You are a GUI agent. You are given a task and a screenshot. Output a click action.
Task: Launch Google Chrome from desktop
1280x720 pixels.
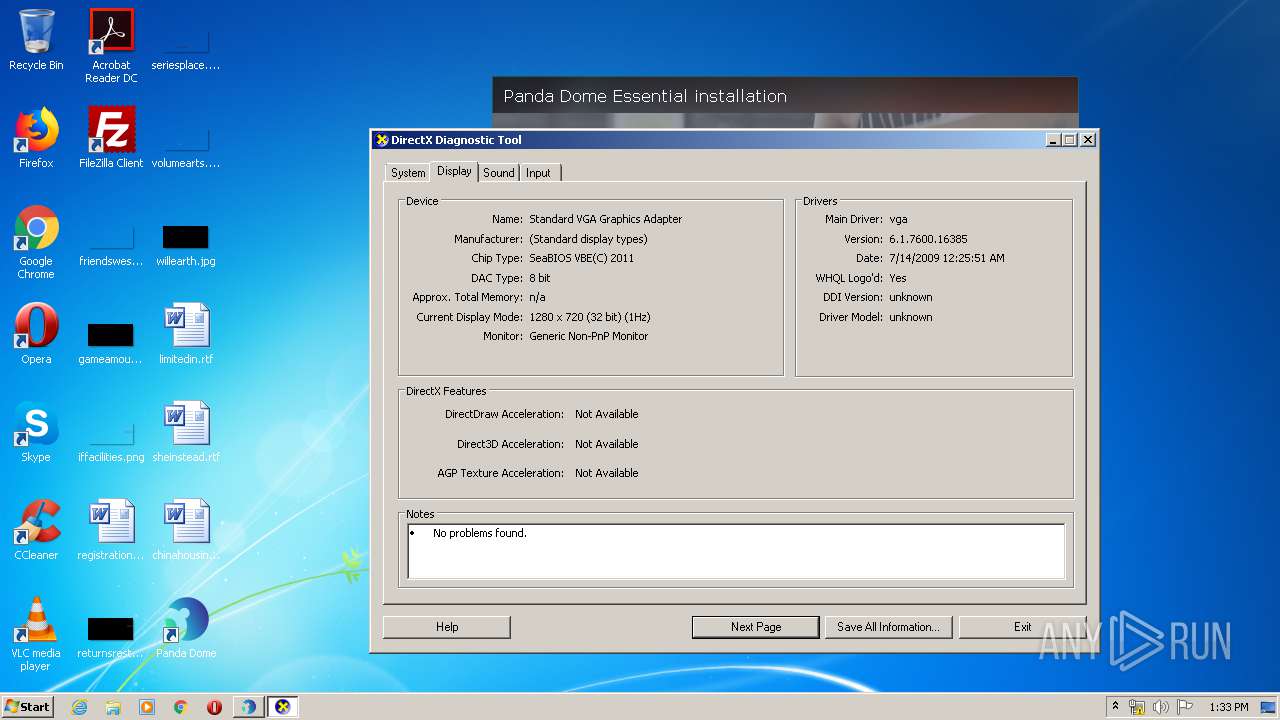pos(36,242)
